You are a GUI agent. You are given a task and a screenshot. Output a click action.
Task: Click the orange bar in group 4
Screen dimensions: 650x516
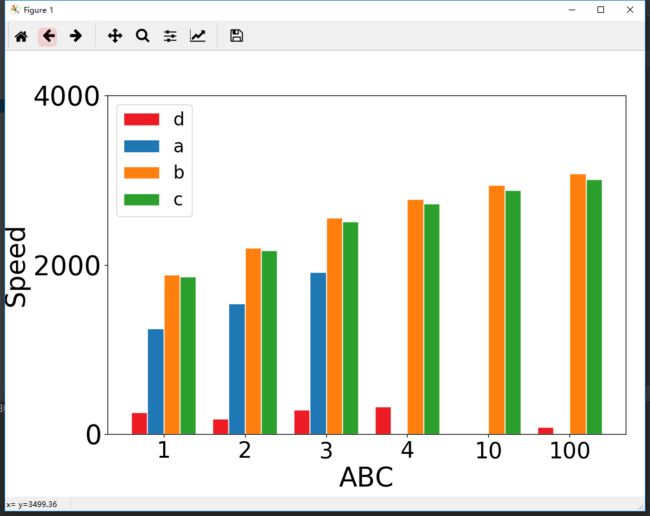(416, 317)
